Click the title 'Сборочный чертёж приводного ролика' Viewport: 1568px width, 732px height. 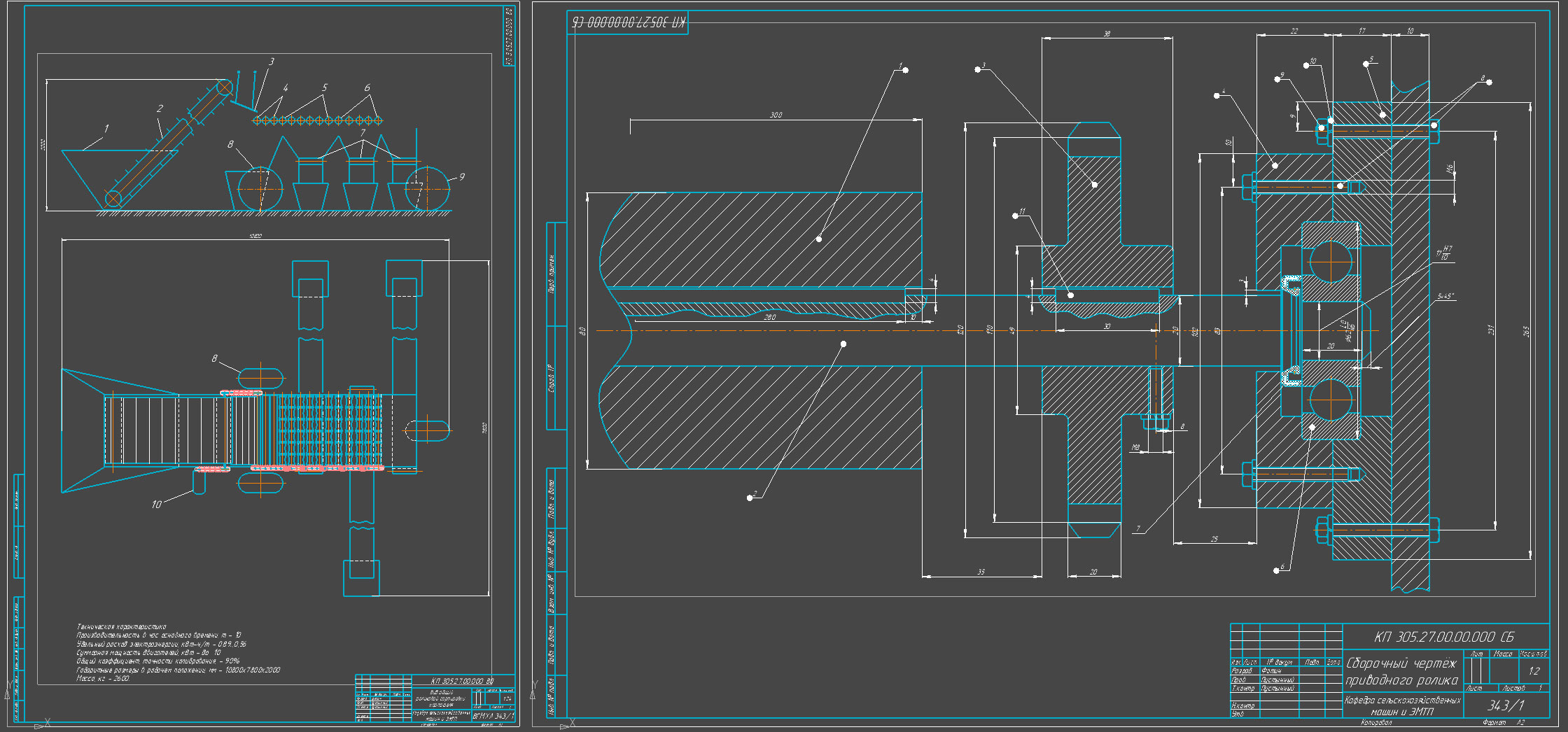click(1401, 671)
